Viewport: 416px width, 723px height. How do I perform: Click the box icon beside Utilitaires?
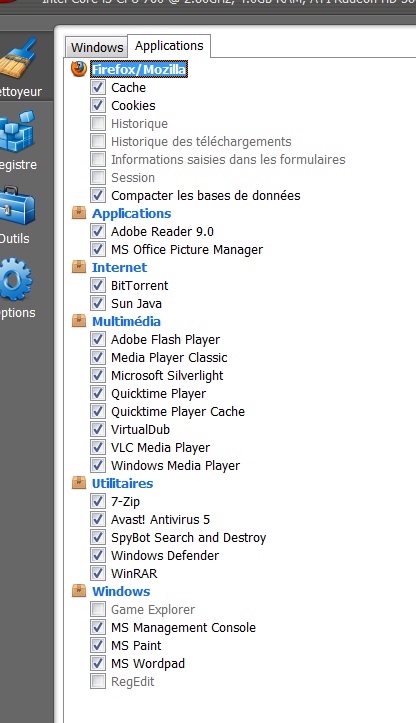(79, 483)
